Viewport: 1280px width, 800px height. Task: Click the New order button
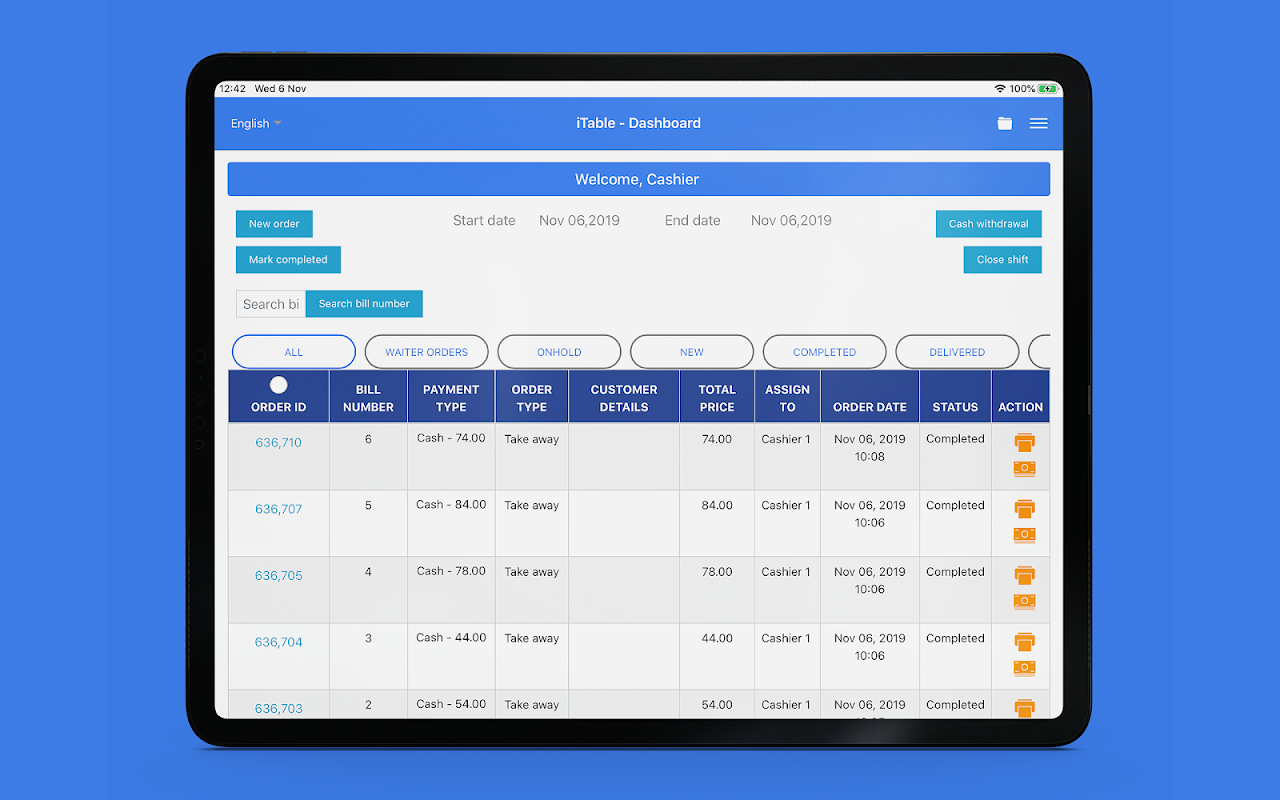(x=274, y=224)
